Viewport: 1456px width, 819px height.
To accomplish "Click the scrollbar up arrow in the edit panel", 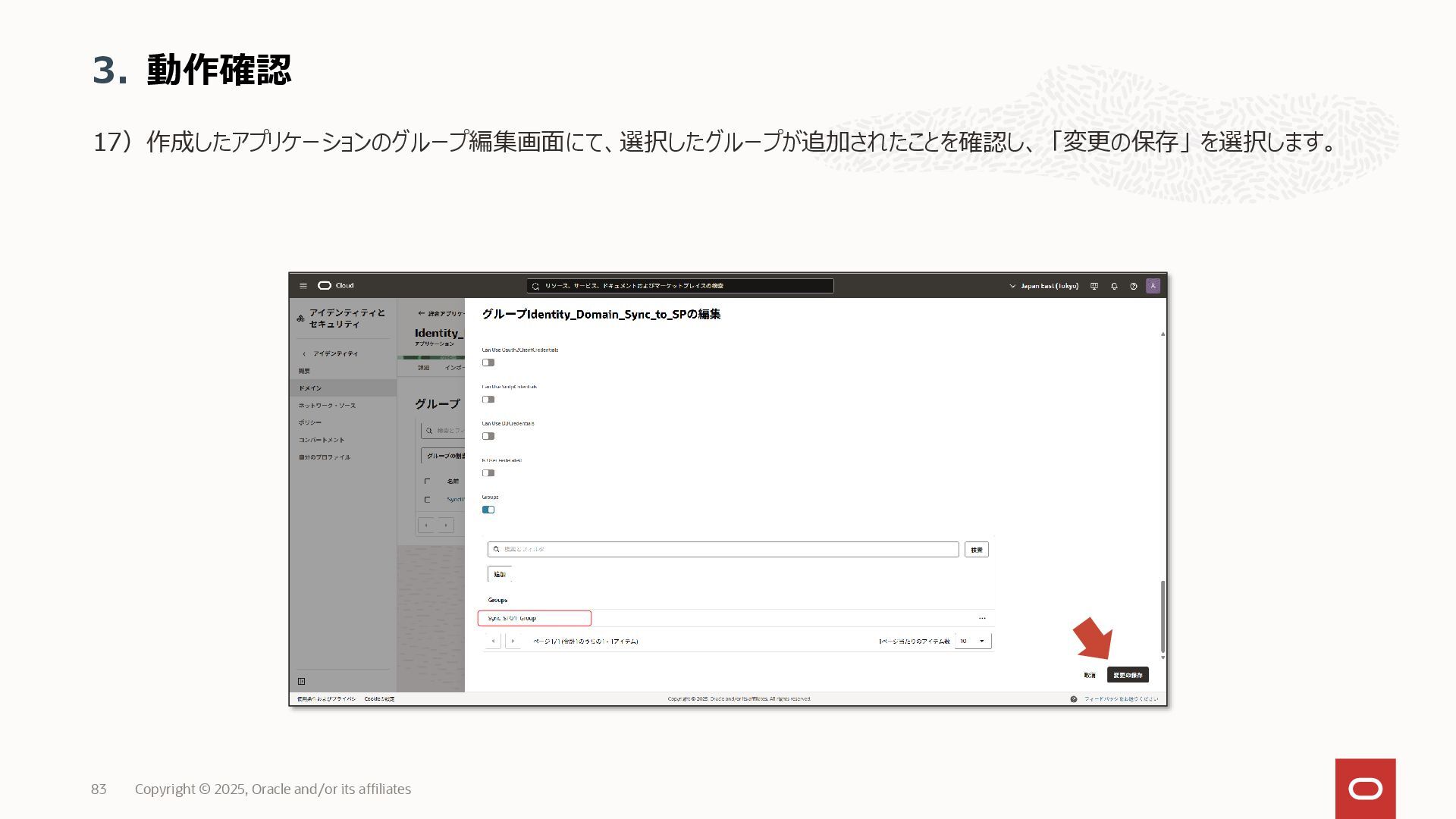I will (x=1163, y=334).
